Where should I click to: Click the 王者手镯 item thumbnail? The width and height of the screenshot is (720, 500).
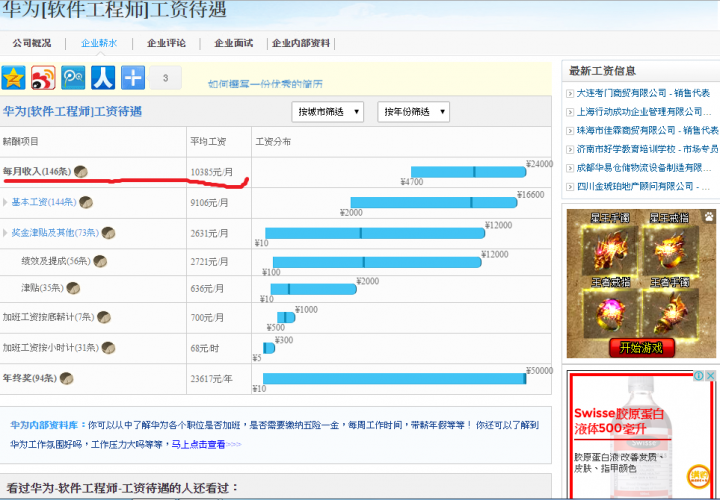click(x=670, y=314)
